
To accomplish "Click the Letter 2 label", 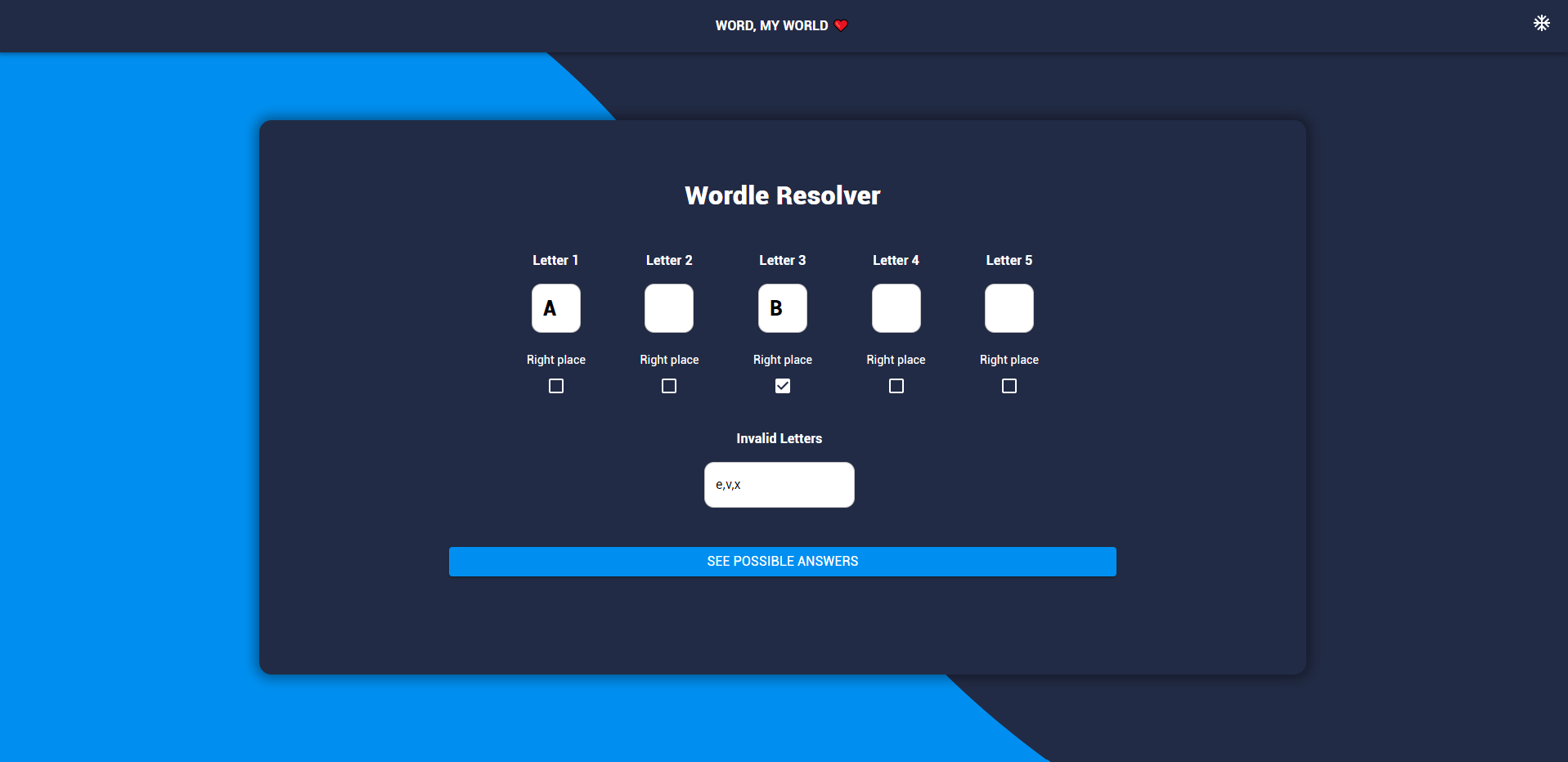I will (x=669, y=260).
